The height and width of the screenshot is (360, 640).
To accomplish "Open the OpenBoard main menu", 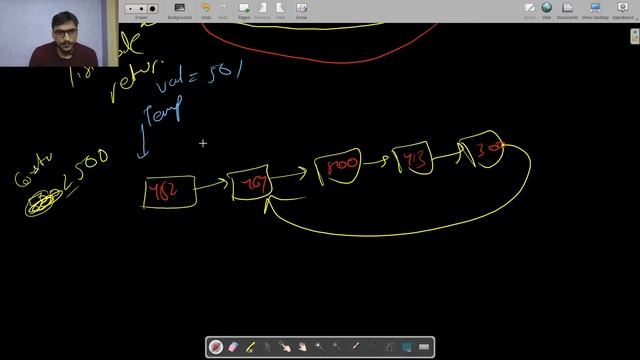I will [x=623, y=11].
